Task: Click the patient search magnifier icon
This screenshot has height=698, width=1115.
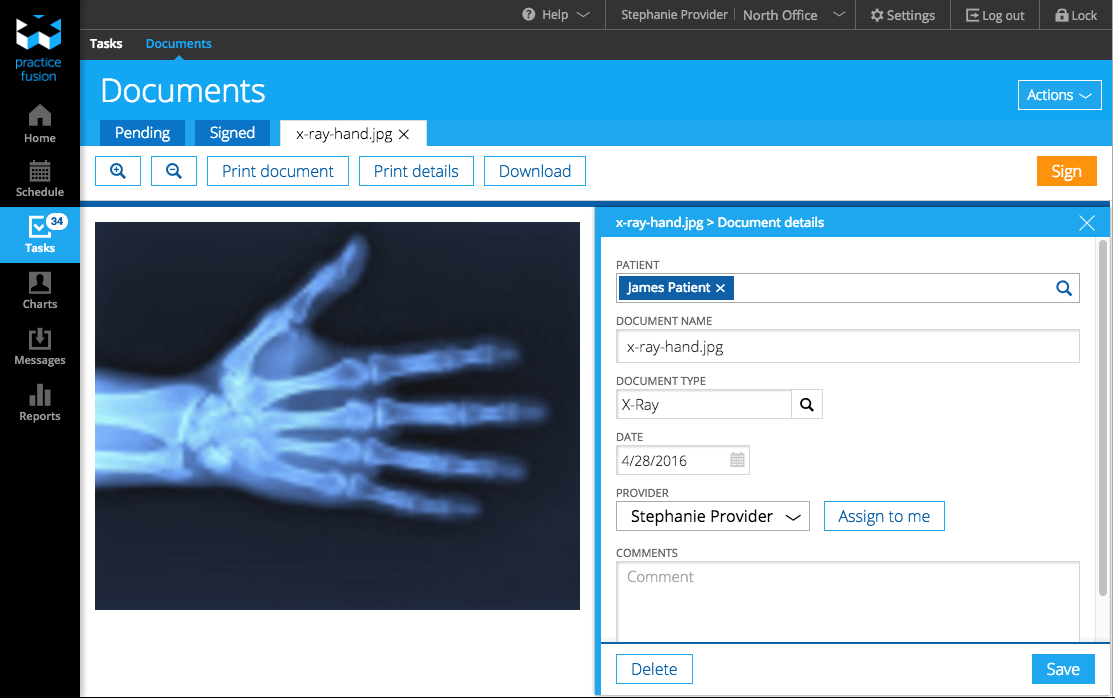Action: (1064, 288)
